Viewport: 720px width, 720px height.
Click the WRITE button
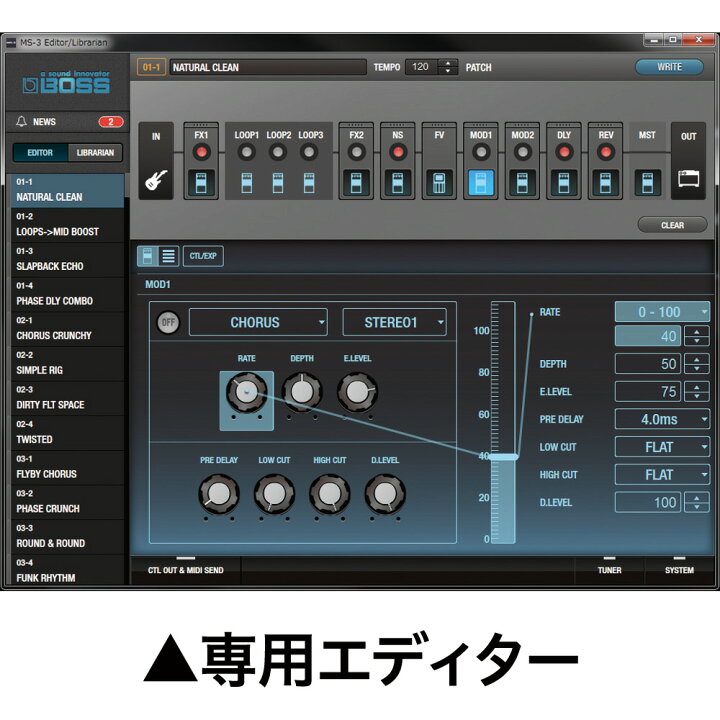pyautogui.click(x=669, y=67)
